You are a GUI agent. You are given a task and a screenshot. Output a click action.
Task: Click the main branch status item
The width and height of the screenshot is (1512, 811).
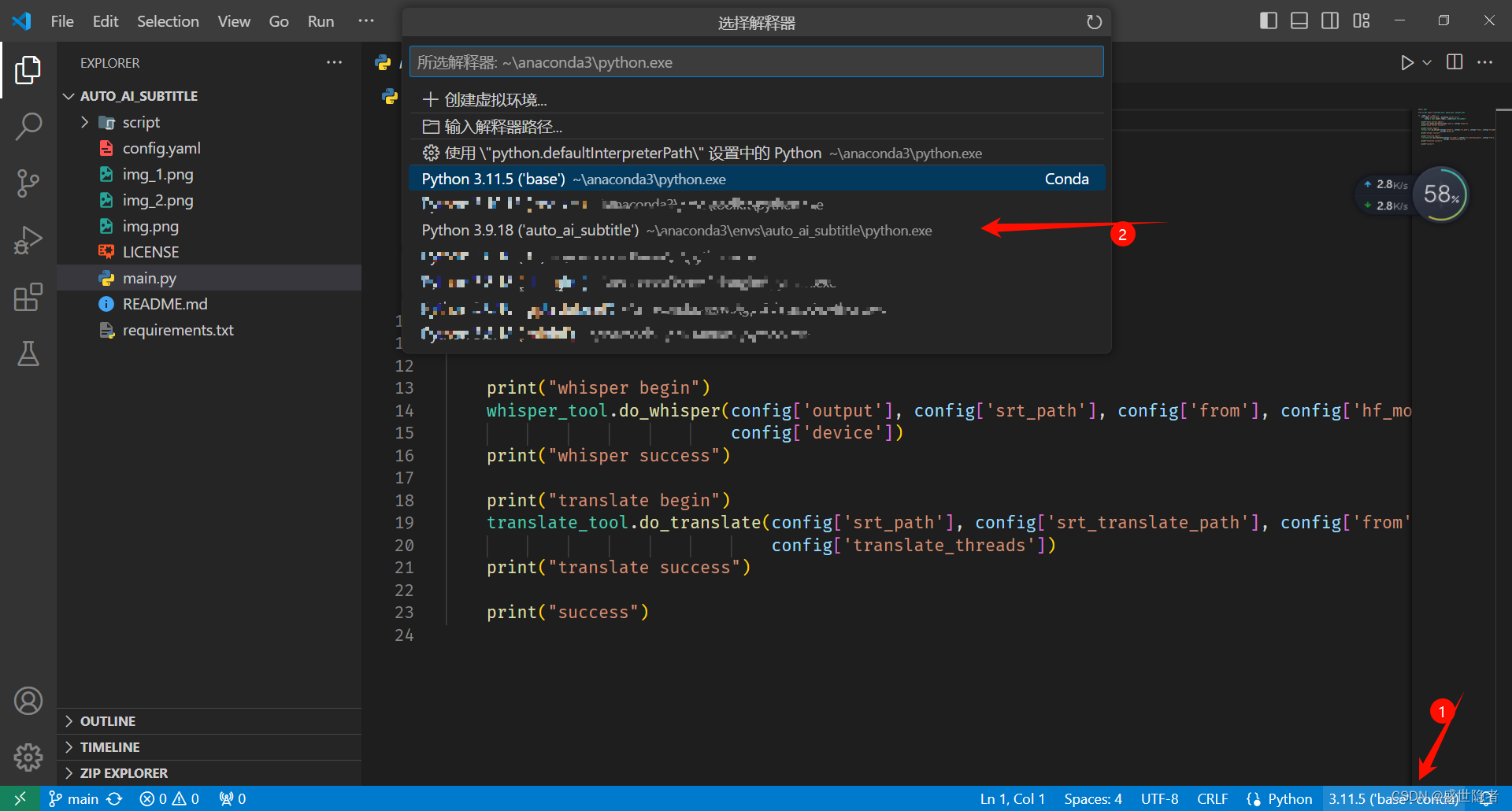[74, 798]
